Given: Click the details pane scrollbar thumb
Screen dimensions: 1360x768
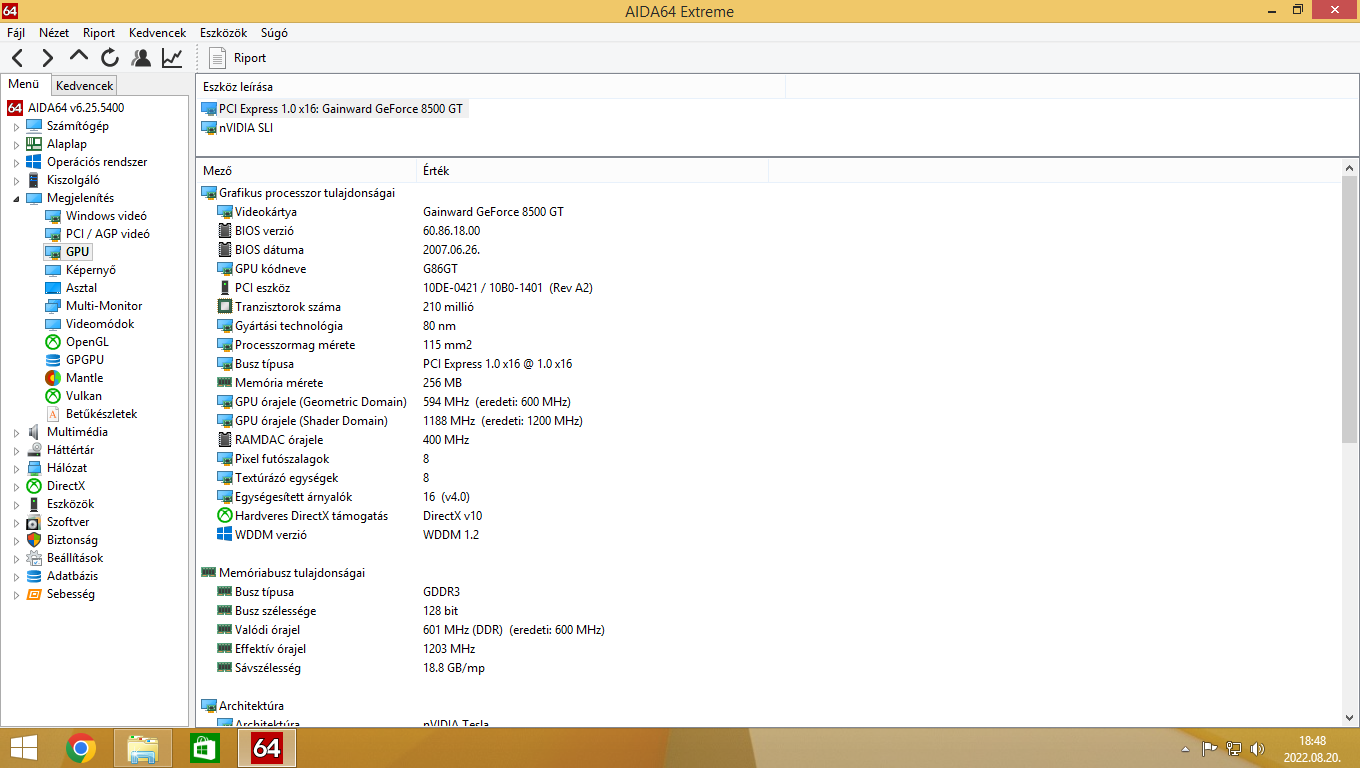Looking at the screenshot, I should click(1350, 310).
